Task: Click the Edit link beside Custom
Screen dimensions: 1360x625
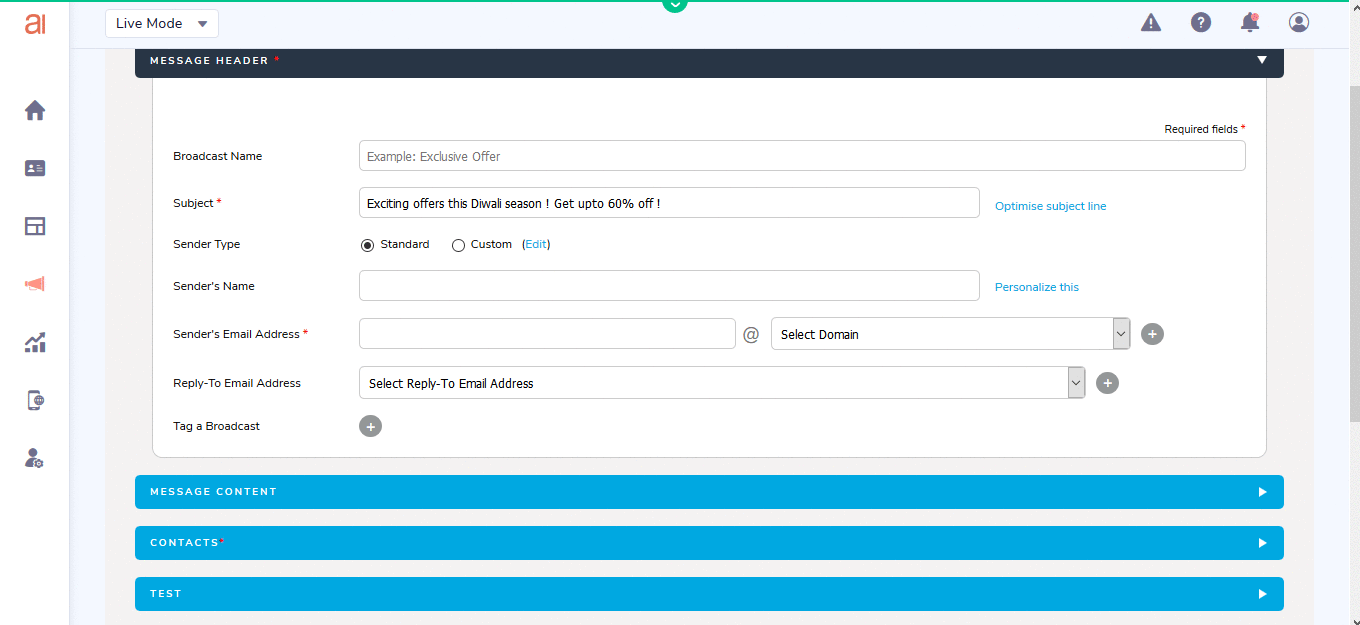Action: 536,244
